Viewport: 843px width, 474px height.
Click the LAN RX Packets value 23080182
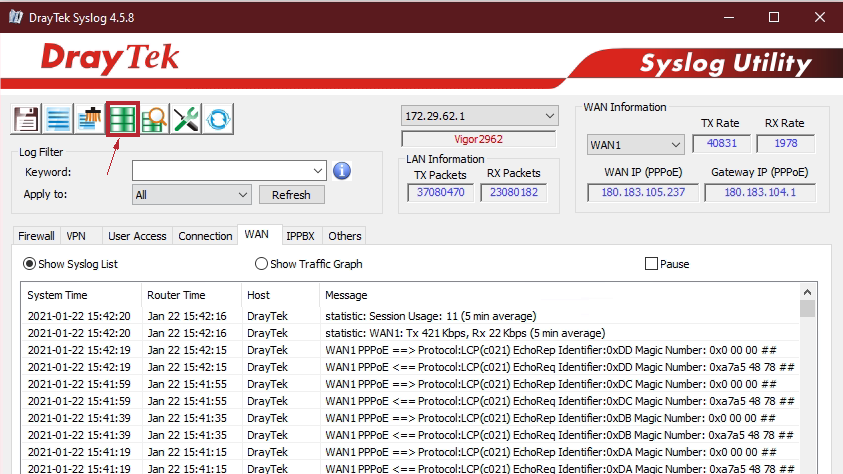513,192
